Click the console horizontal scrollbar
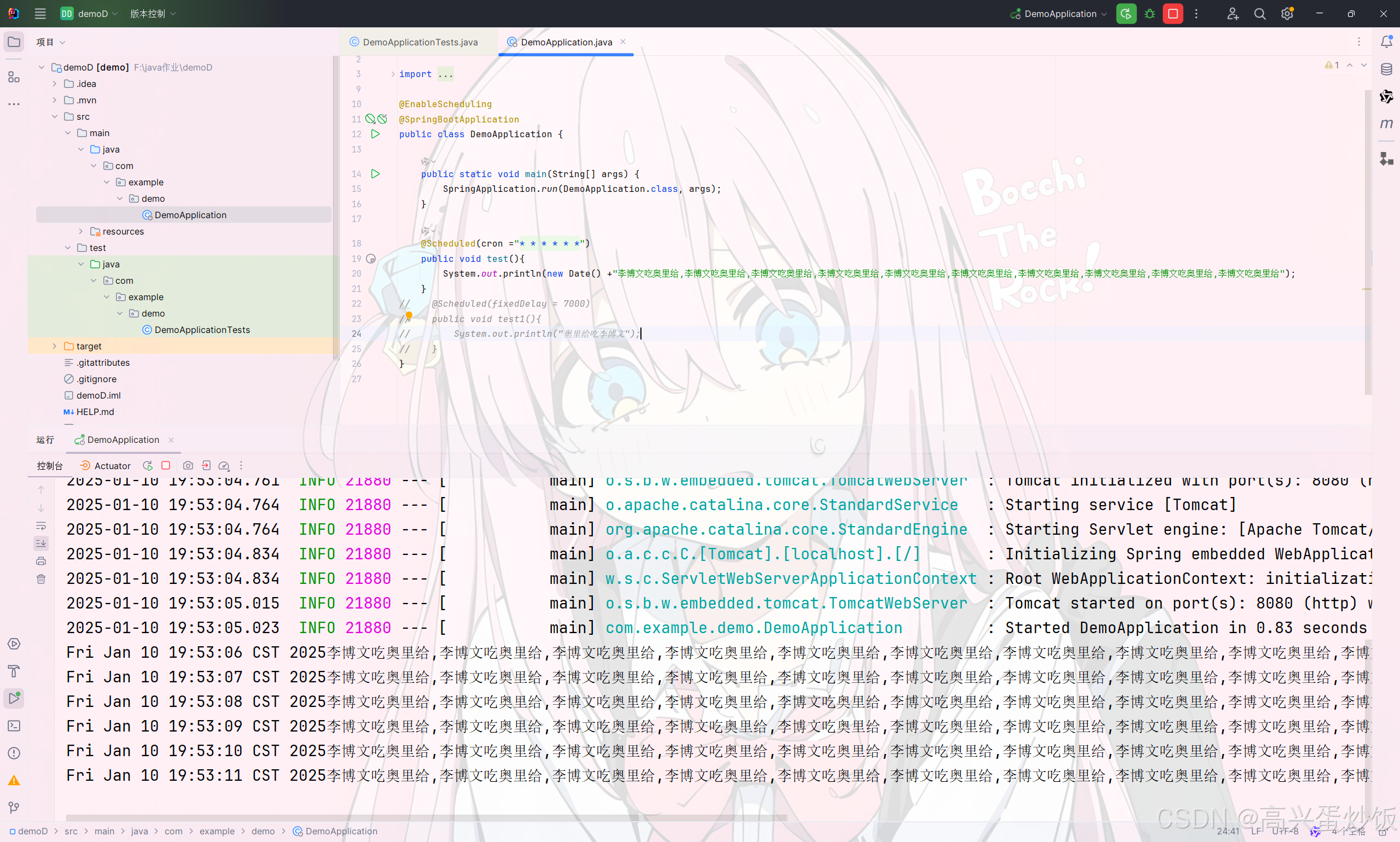Image resolution: width=1400 pixels, height=842 pixels. click(x=425, y=817)
